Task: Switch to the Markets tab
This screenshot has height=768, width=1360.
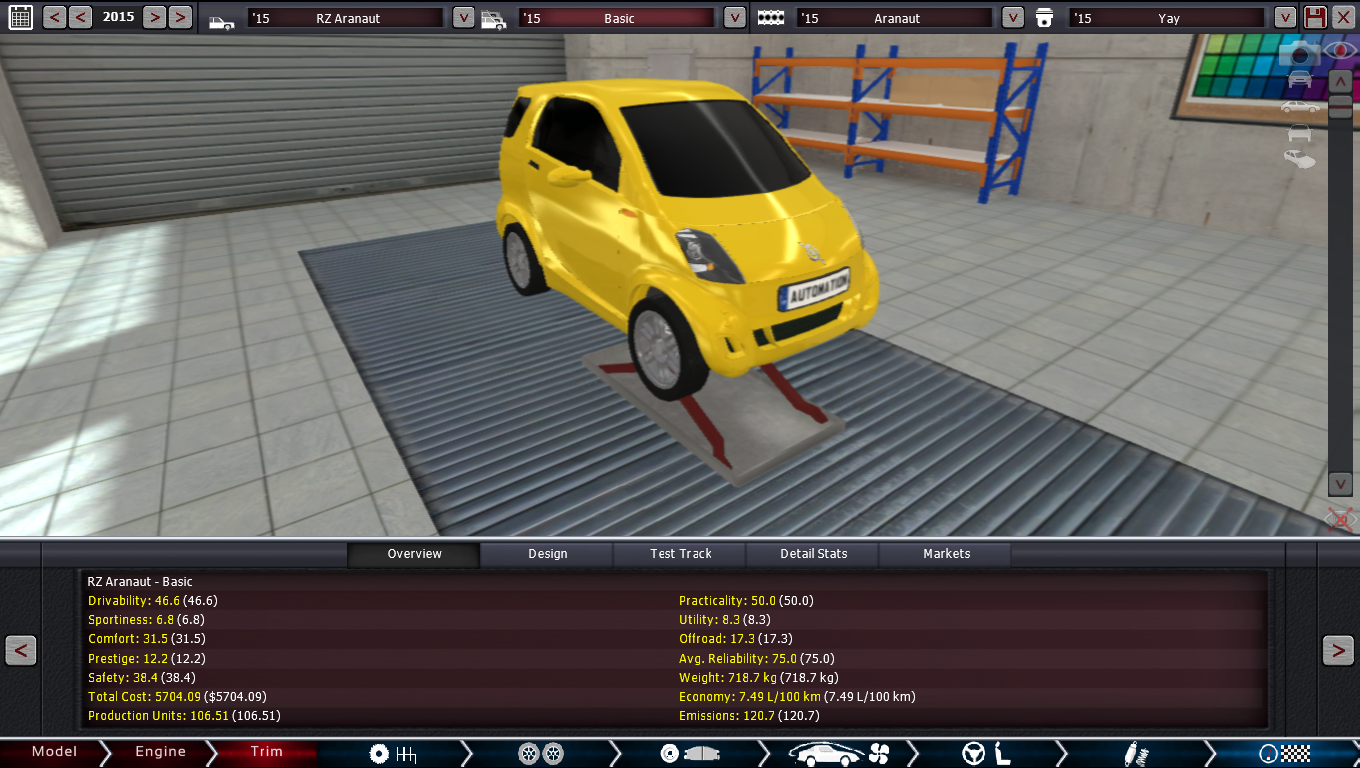Action: tap(946, 554)
